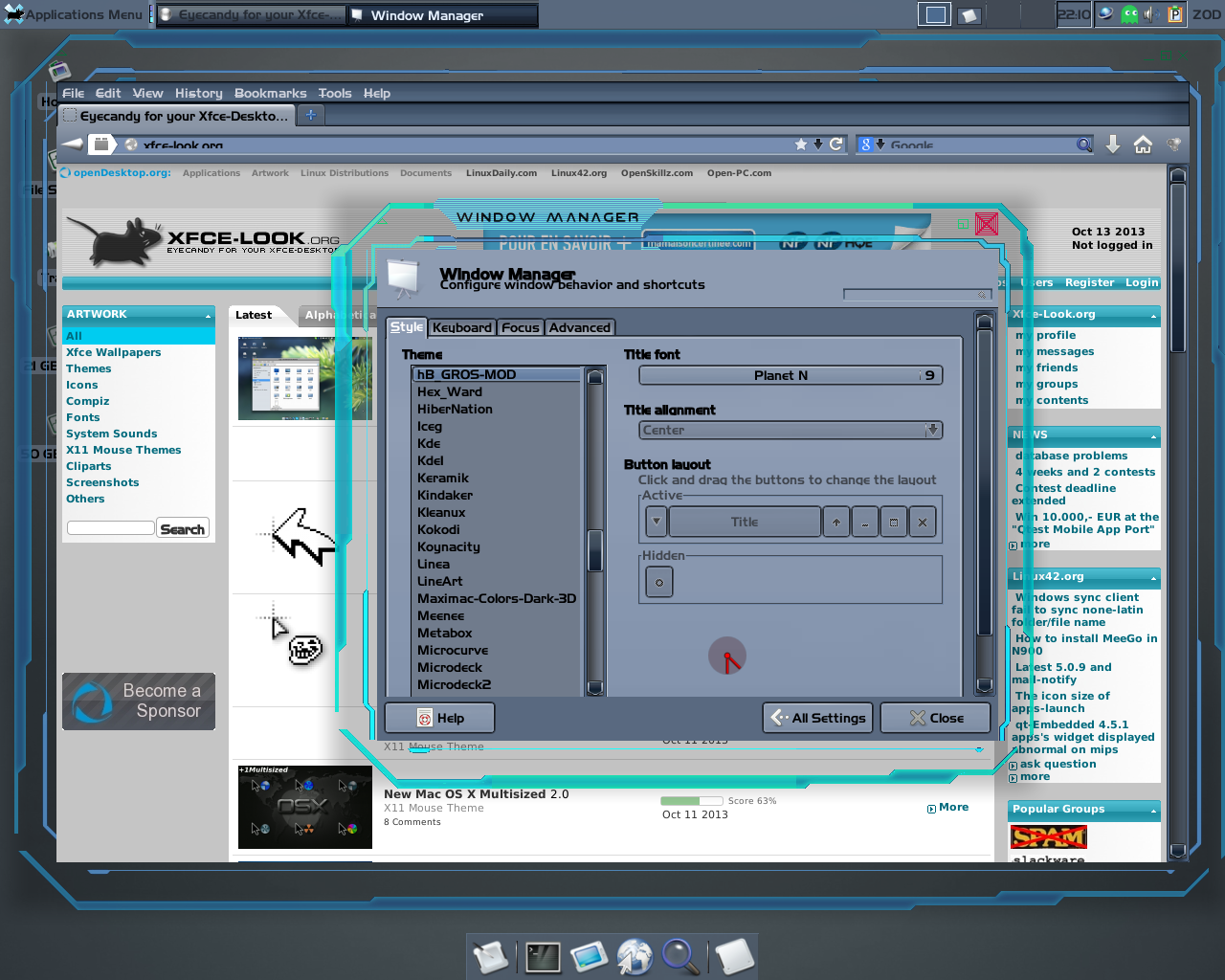Select the Style tab in Window Manager
1225x980 pixels.
(x=407, y=326)
